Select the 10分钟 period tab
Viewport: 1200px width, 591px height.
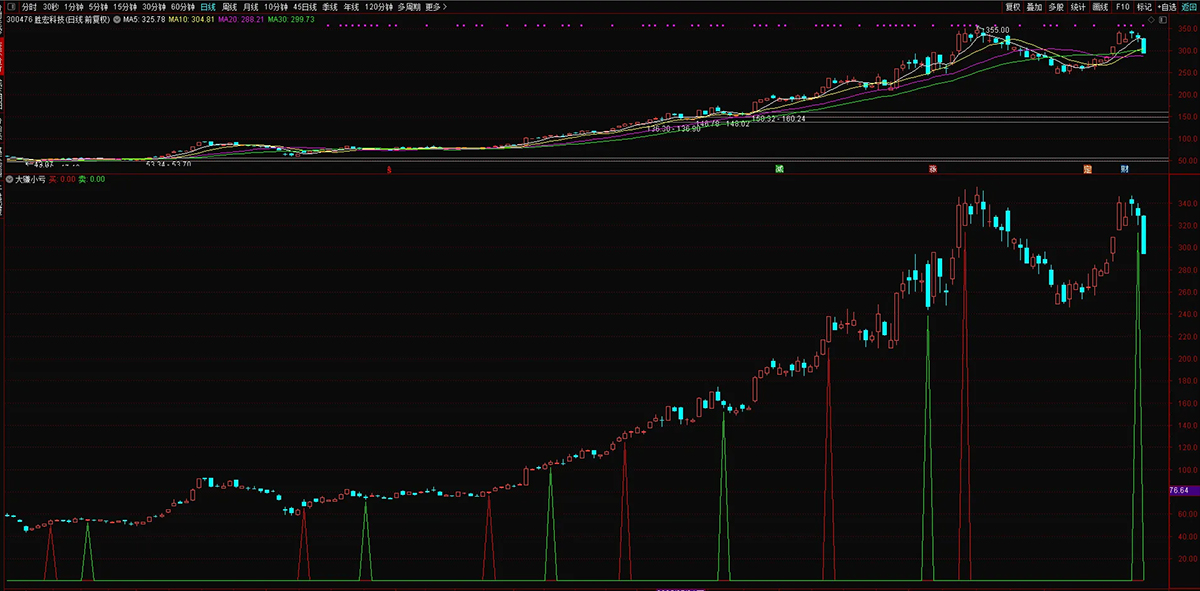(276, 6)
